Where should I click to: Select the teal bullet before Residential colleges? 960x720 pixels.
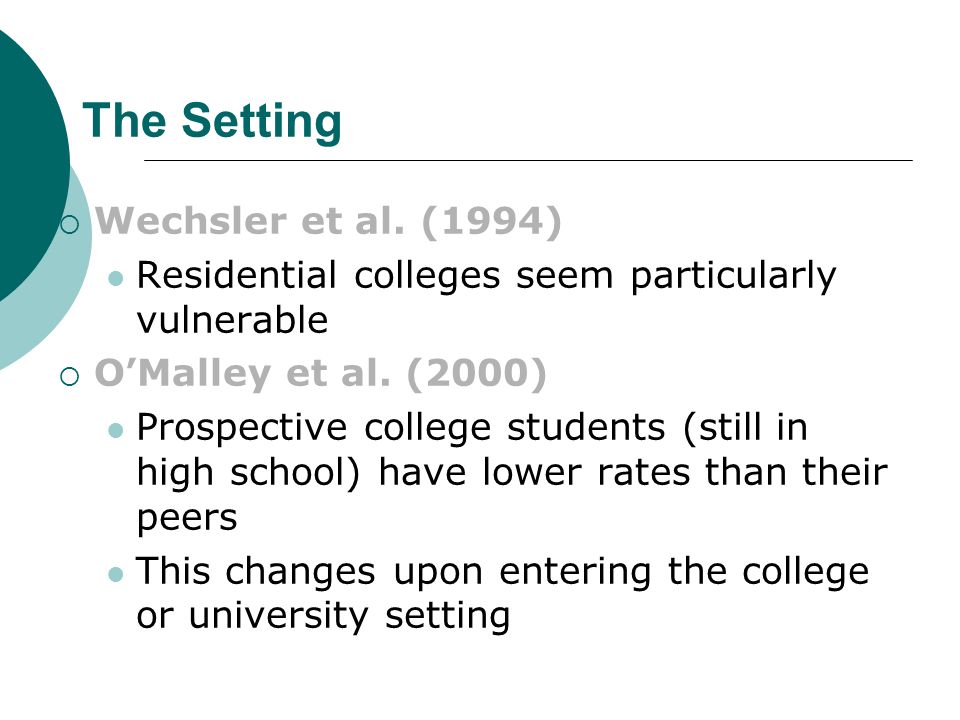[115, 279]
